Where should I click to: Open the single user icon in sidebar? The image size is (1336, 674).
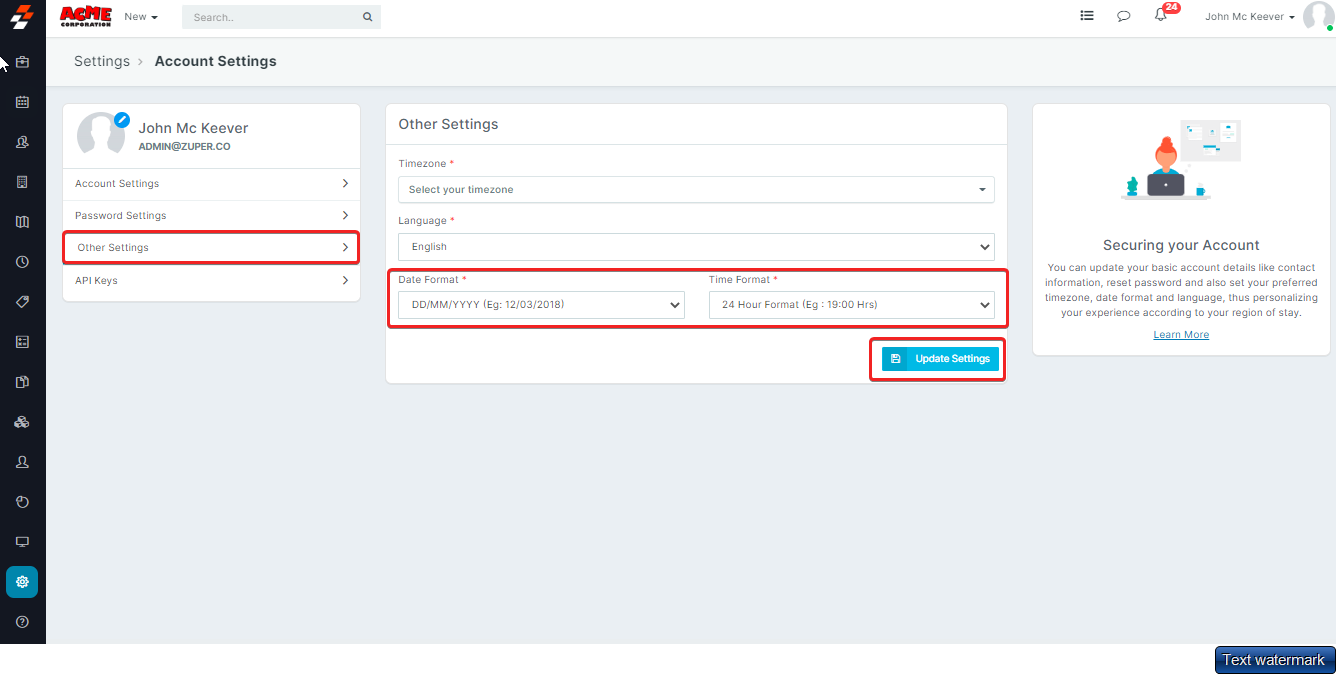(x=22, y=462)
